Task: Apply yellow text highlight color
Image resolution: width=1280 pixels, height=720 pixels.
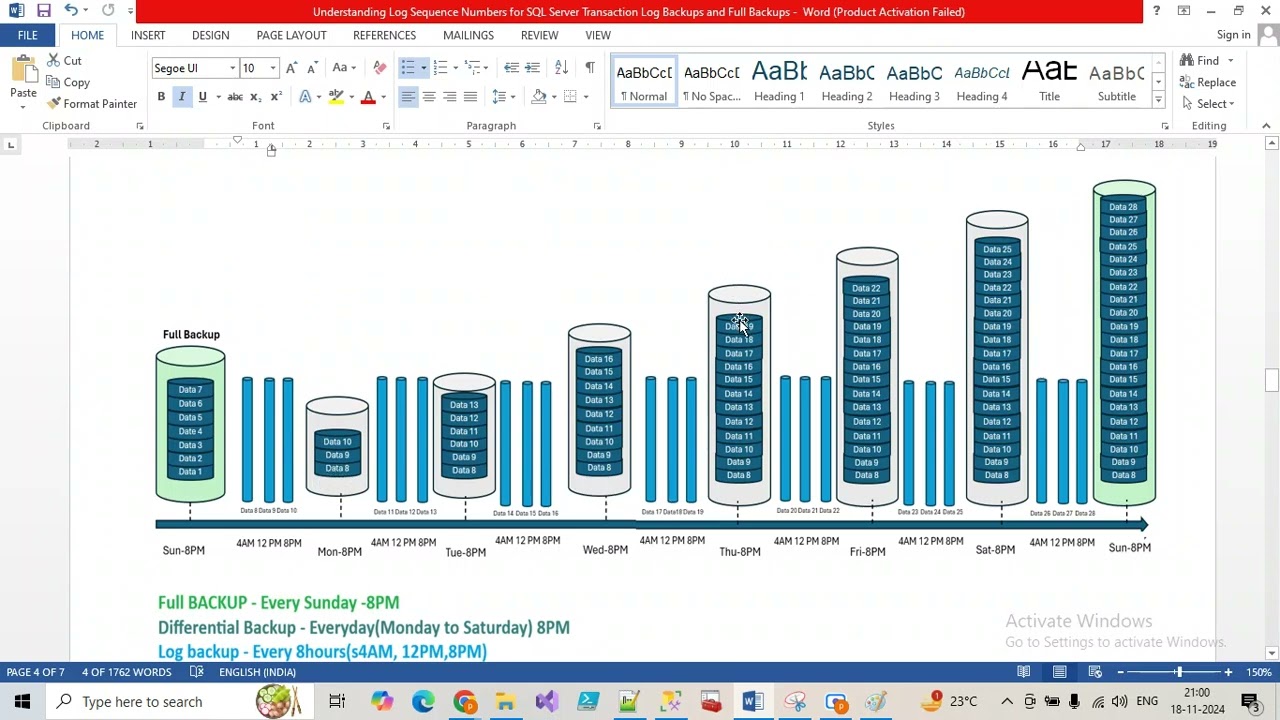Action: 335,97
